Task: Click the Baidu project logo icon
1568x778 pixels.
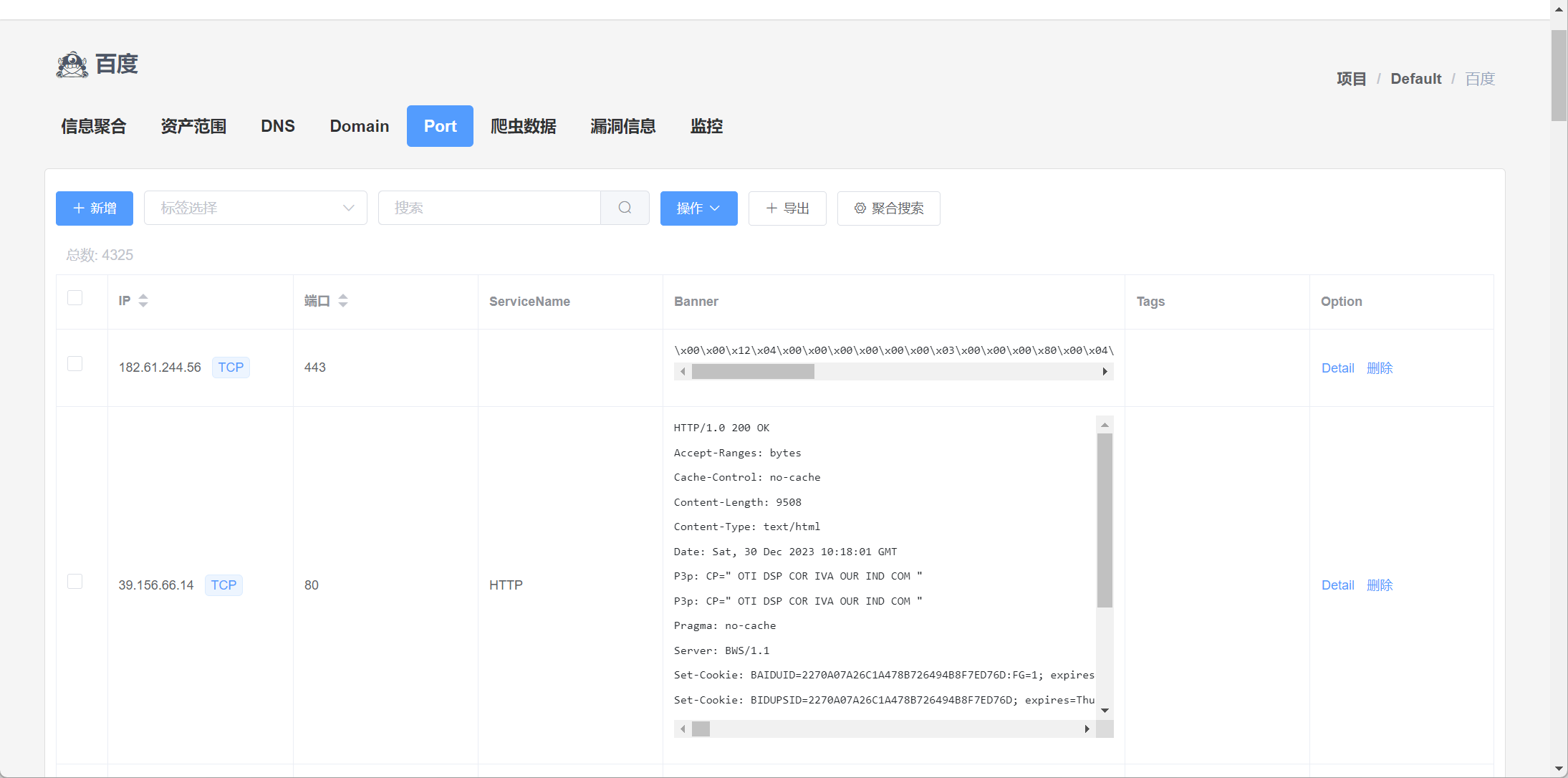Action: (72, 64)
